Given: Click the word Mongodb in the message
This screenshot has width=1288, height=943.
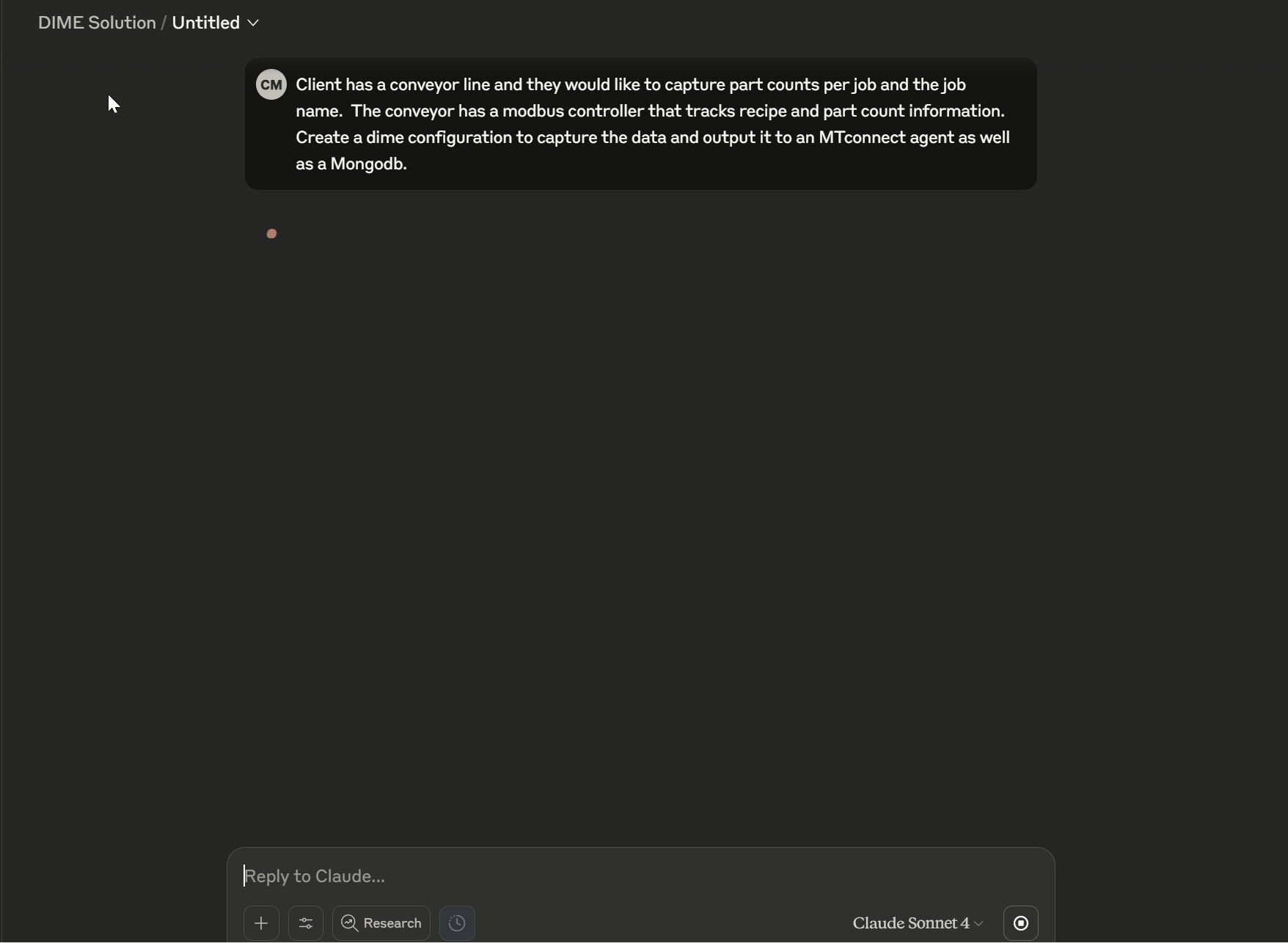Looking at the screenshot, I should pos(368,164).
